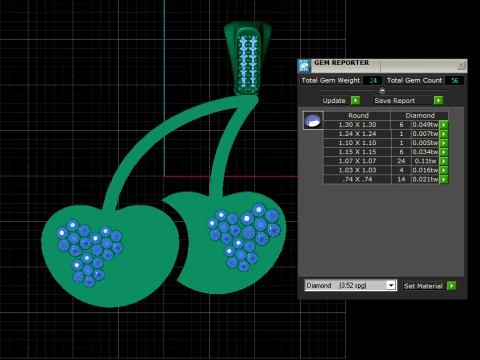Screen dimensions: 480x360
Task: Click the green arrow for the 1.10 X 1.10 row
Action: click(x=444, y=143)
